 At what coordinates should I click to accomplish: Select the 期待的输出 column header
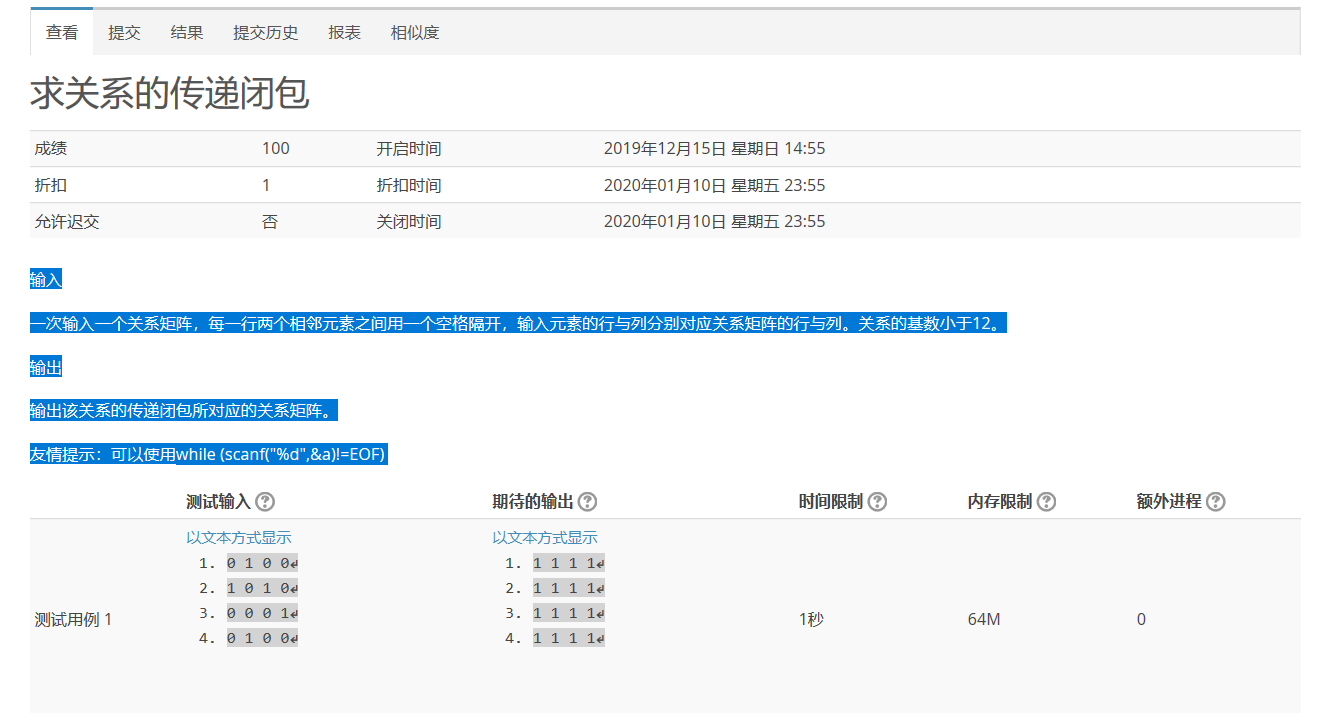[x=533, y=502]
